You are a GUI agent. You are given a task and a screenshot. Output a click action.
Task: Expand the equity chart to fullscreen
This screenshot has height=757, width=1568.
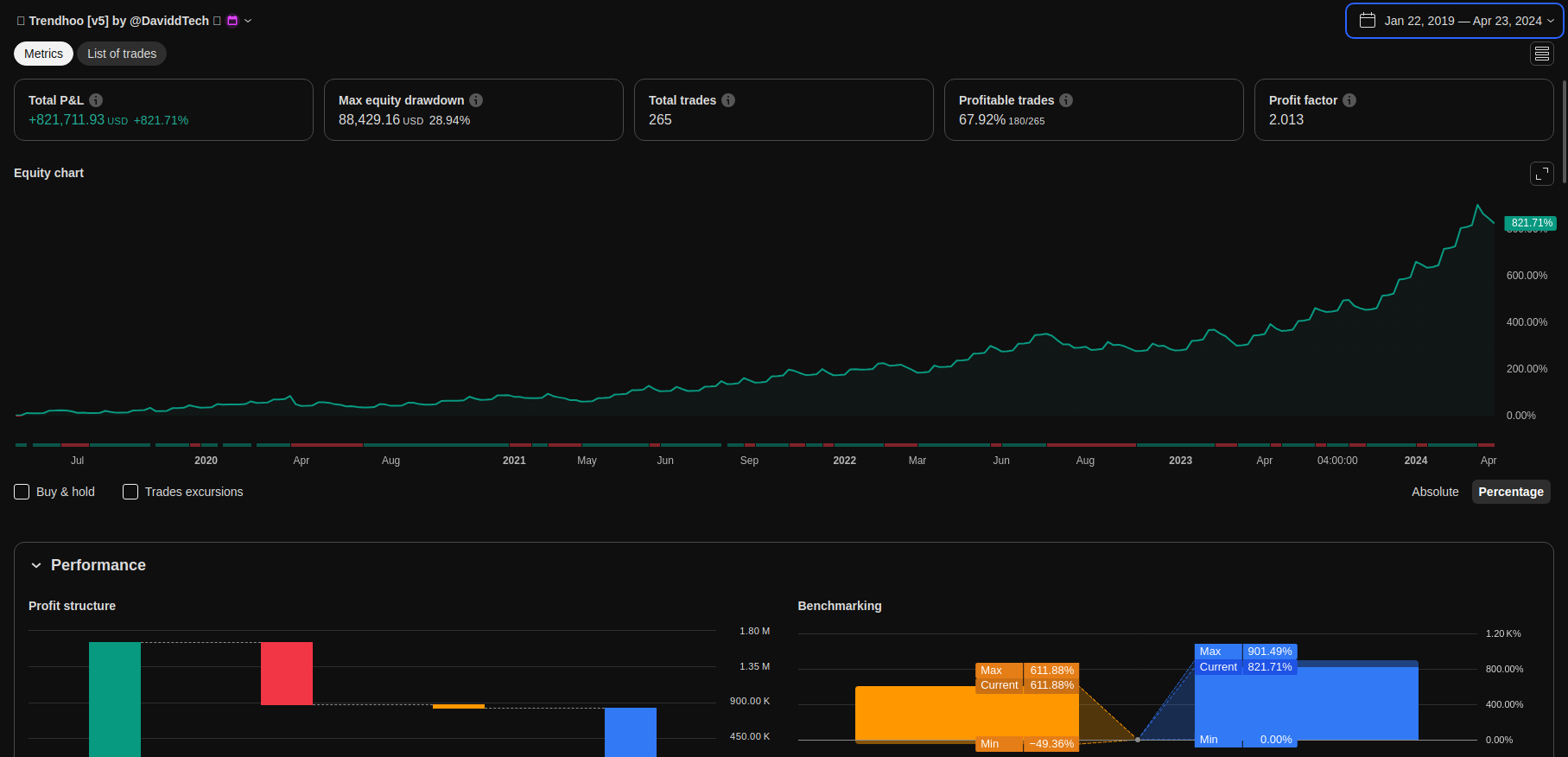[1541, 174]
